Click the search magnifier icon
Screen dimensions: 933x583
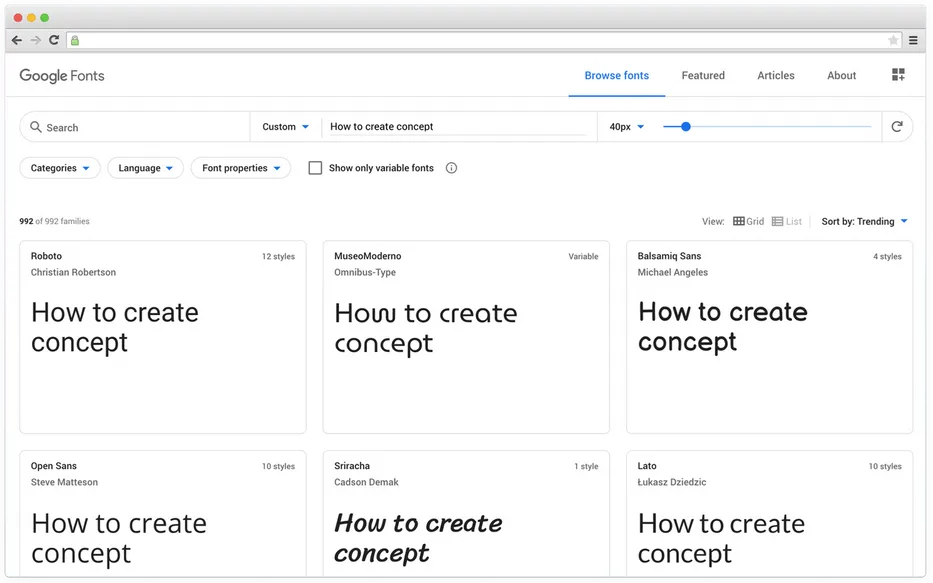36,127
